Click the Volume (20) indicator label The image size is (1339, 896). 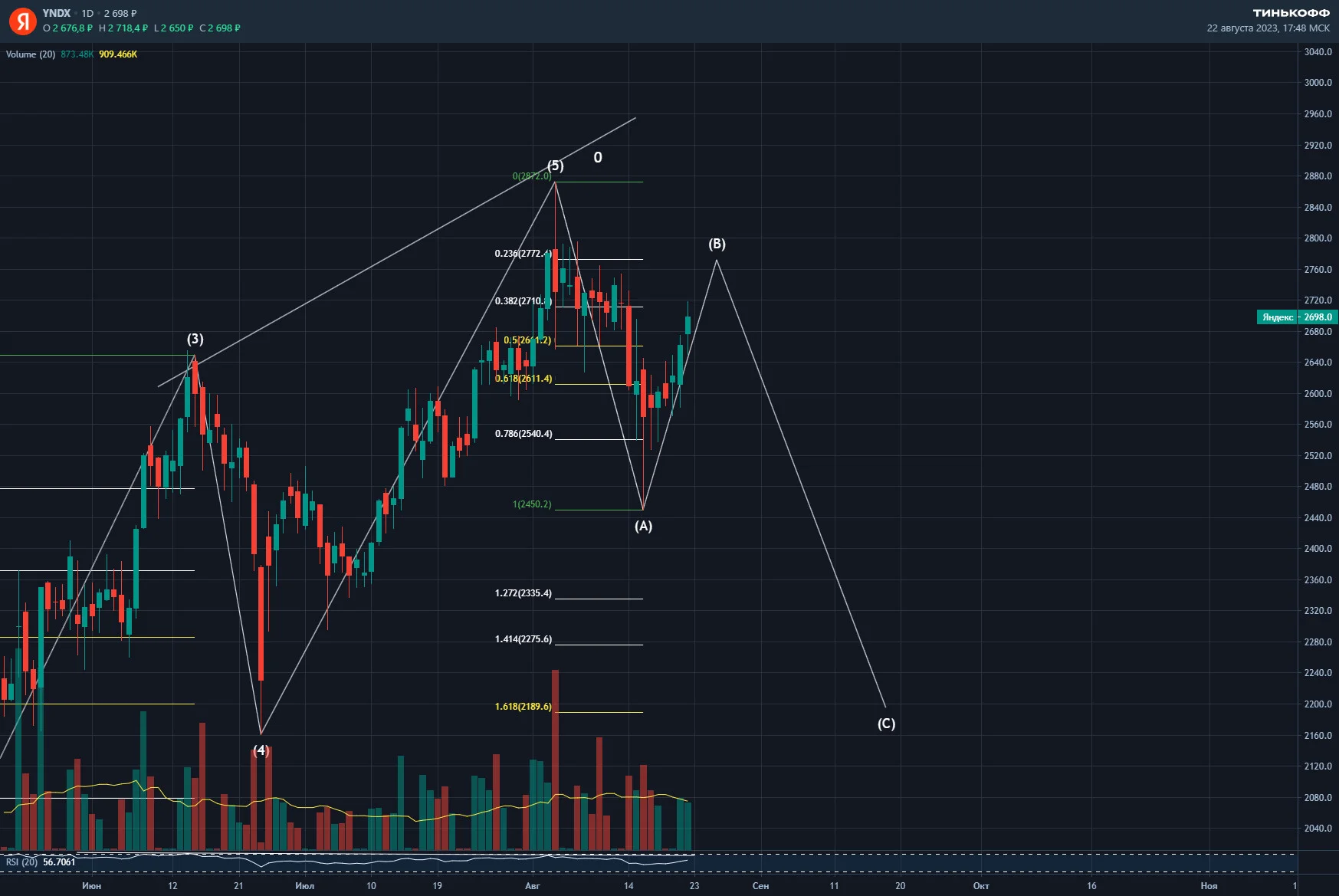click(31, 54)
